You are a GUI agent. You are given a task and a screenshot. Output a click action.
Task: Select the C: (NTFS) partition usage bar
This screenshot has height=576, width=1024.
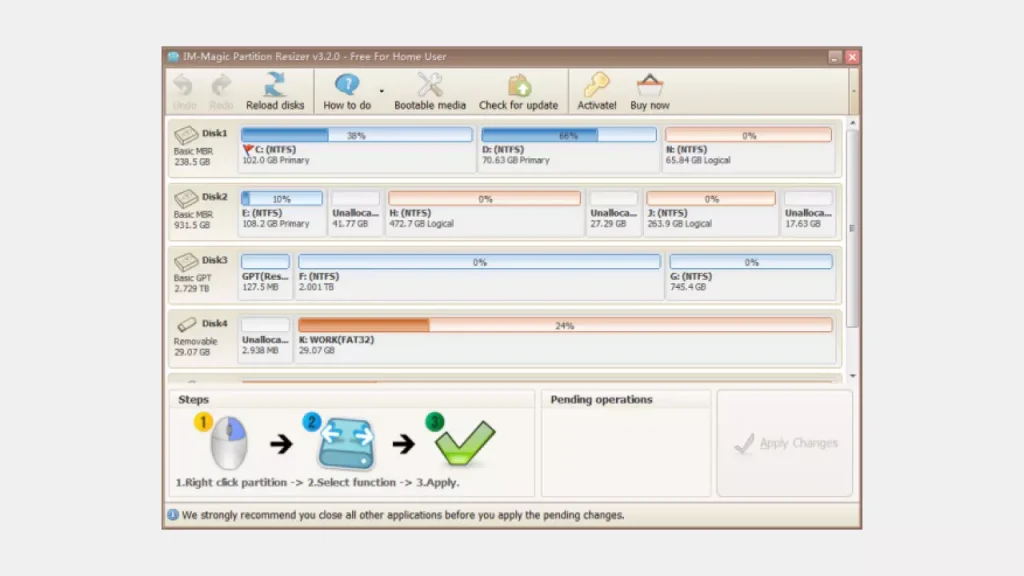[357, 135]
